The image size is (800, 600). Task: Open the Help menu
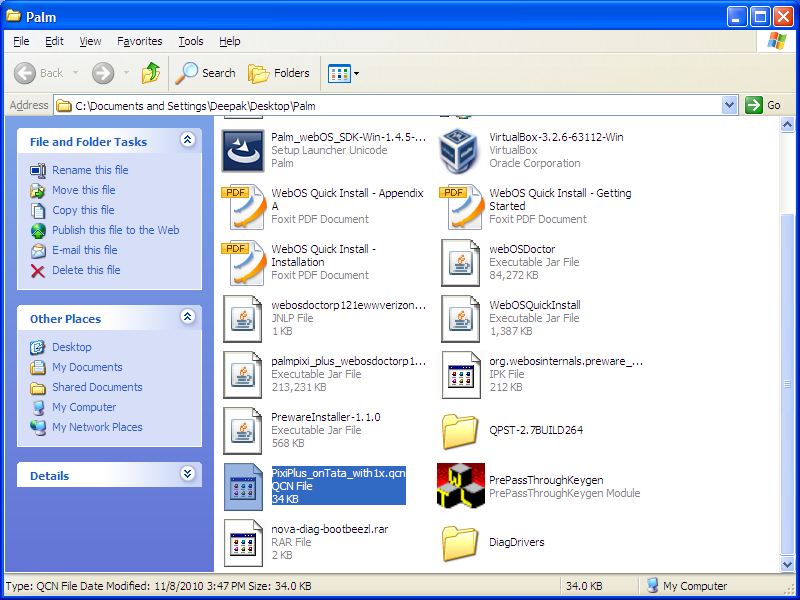(x=230, y=41)
